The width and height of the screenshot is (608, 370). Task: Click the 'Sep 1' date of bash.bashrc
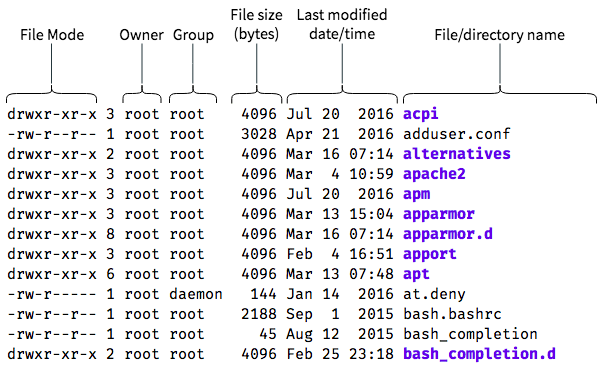[313, 315]
